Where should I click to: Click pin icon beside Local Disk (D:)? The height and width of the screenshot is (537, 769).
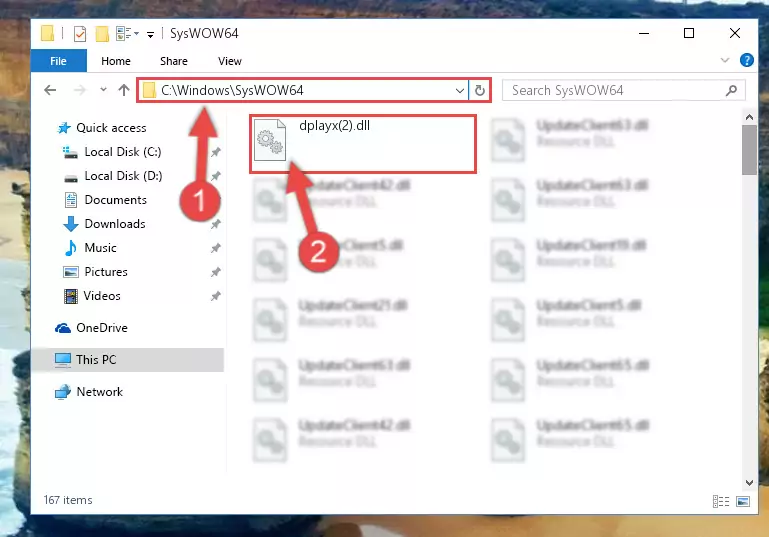point(215,176)
